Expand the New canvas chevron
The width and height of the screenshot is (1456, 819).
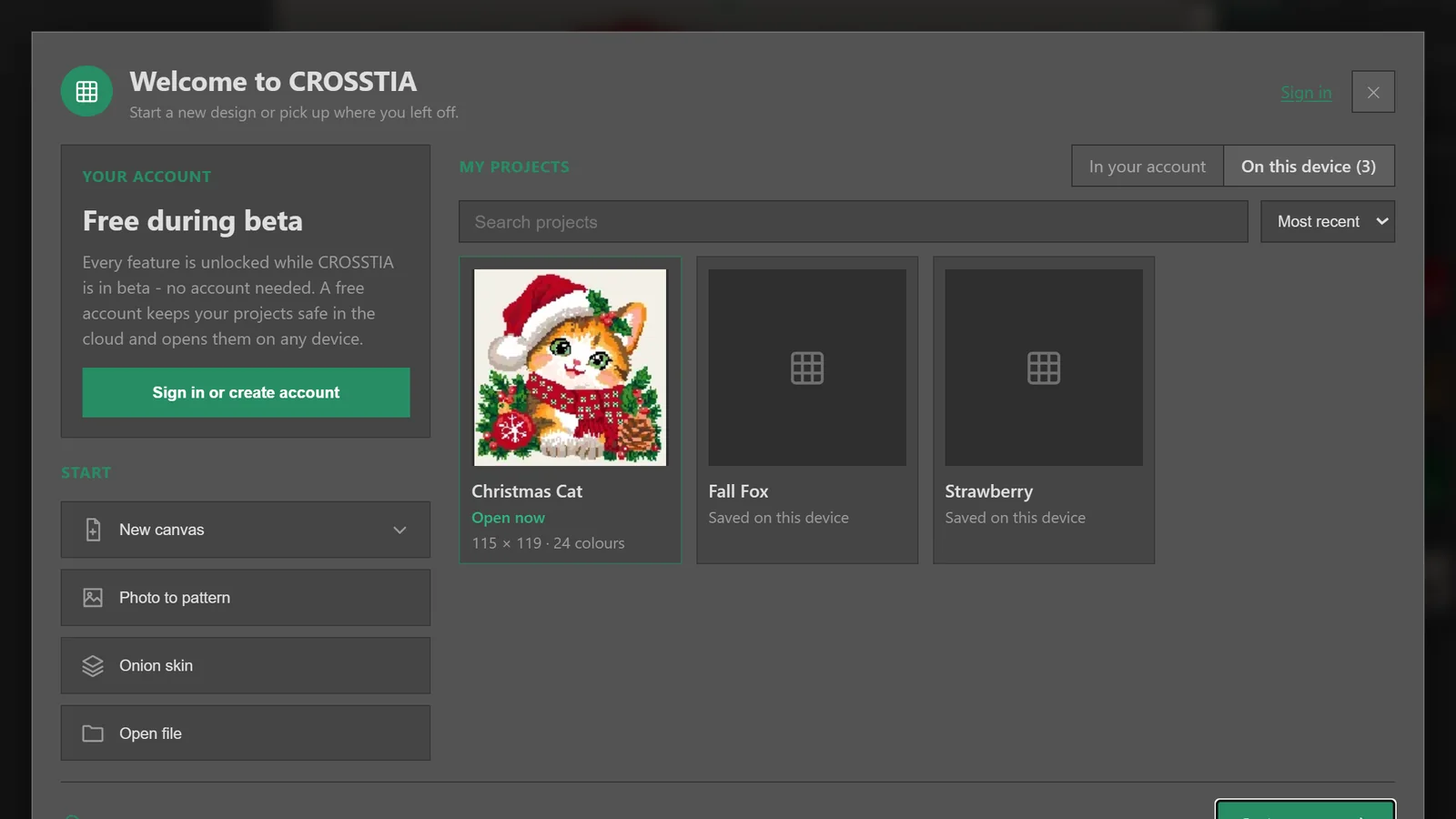pyautogui.click(x=399, y=530)
